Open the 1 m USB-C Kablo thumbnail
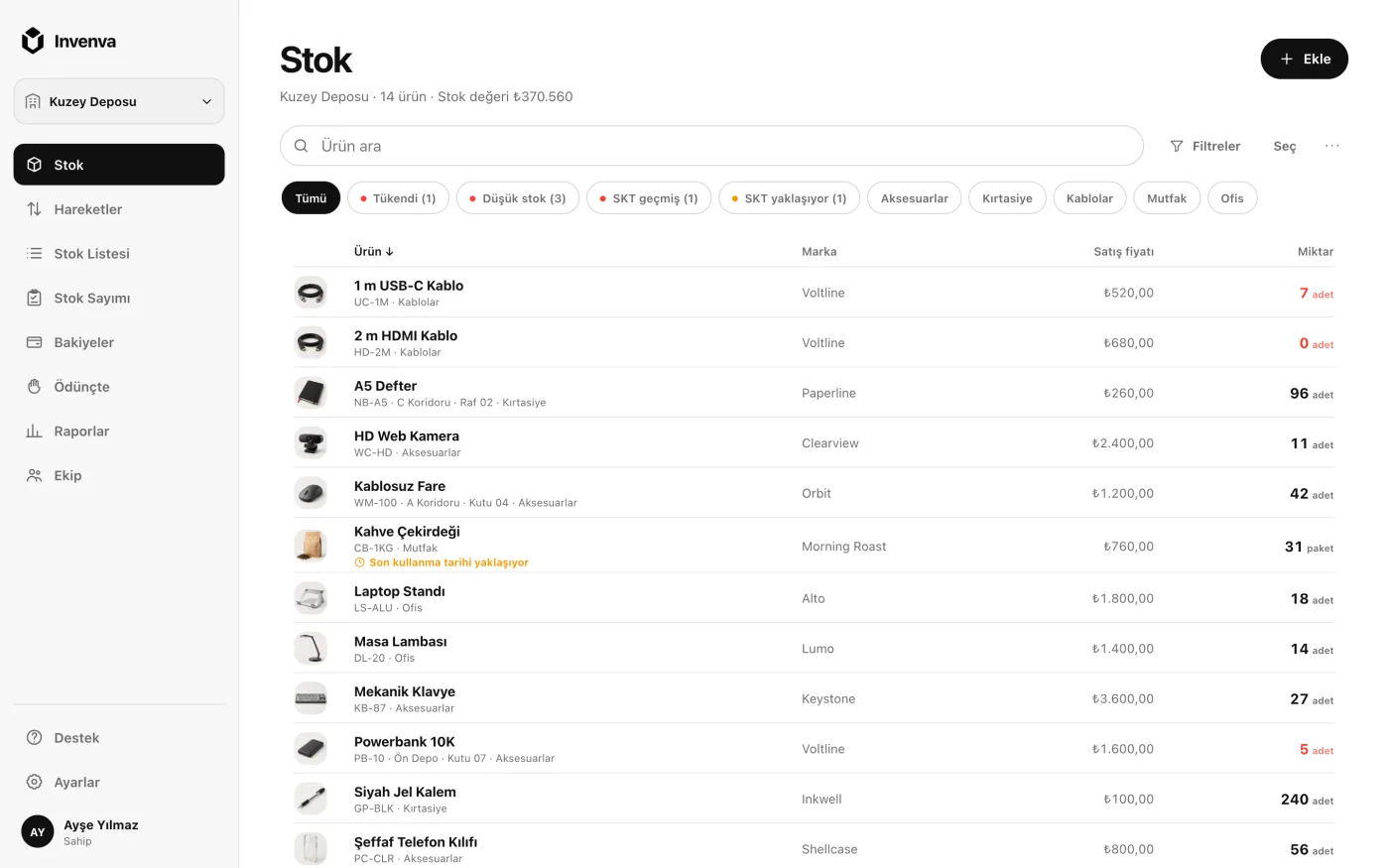The image size is (1389, 868). pyautogui.click(x=311, y=293)
